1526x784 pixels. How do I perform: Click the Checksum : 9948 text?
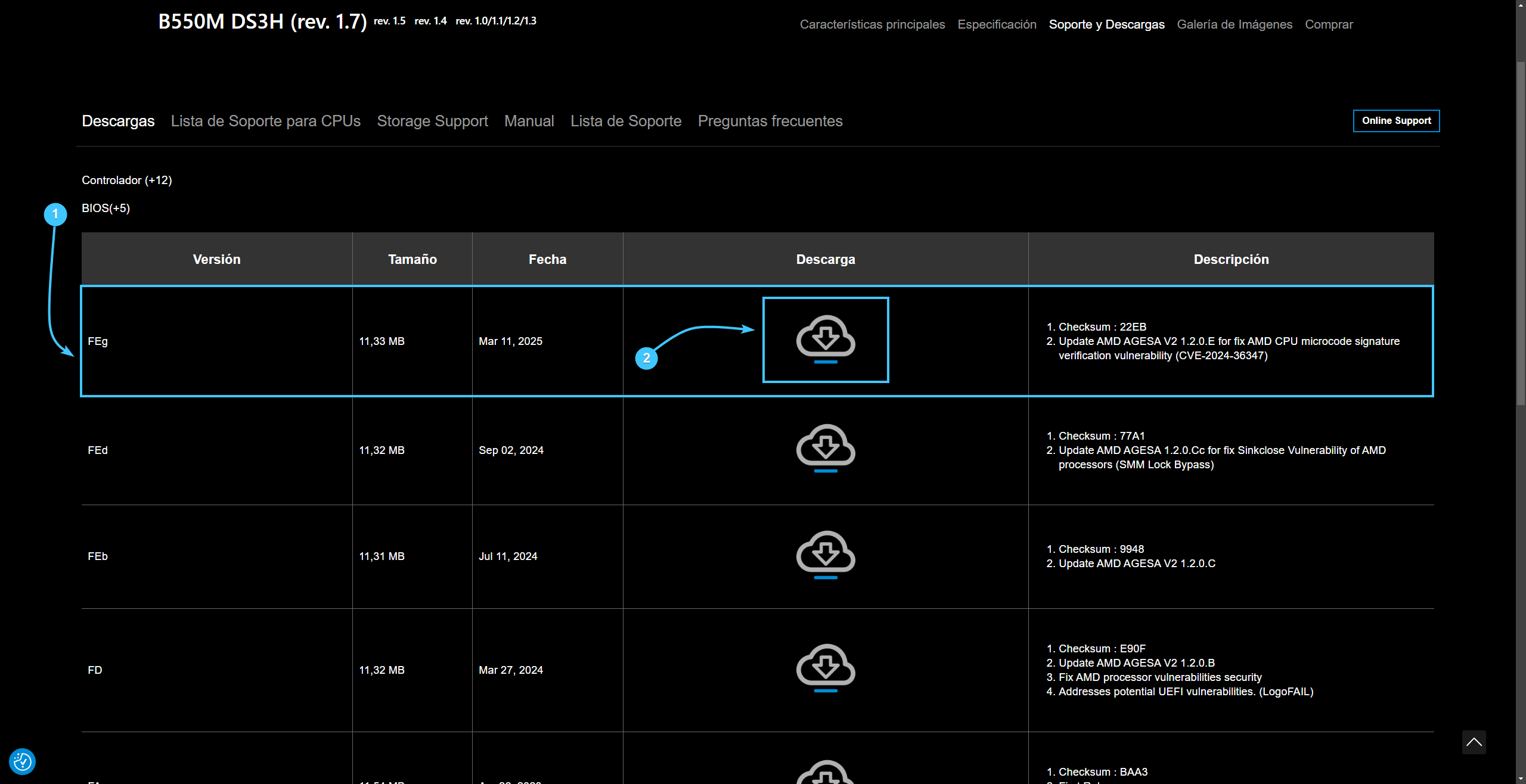click(x=1101, y=549)
